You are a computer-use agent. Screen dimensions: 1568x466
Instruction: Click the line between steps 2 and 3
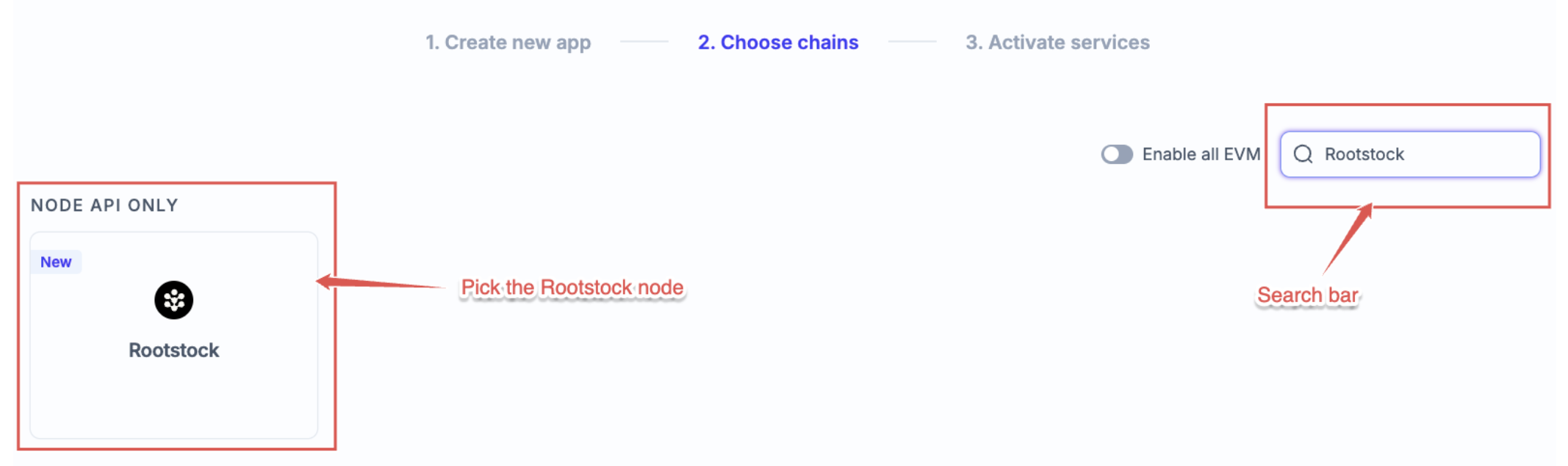point(912,42)
